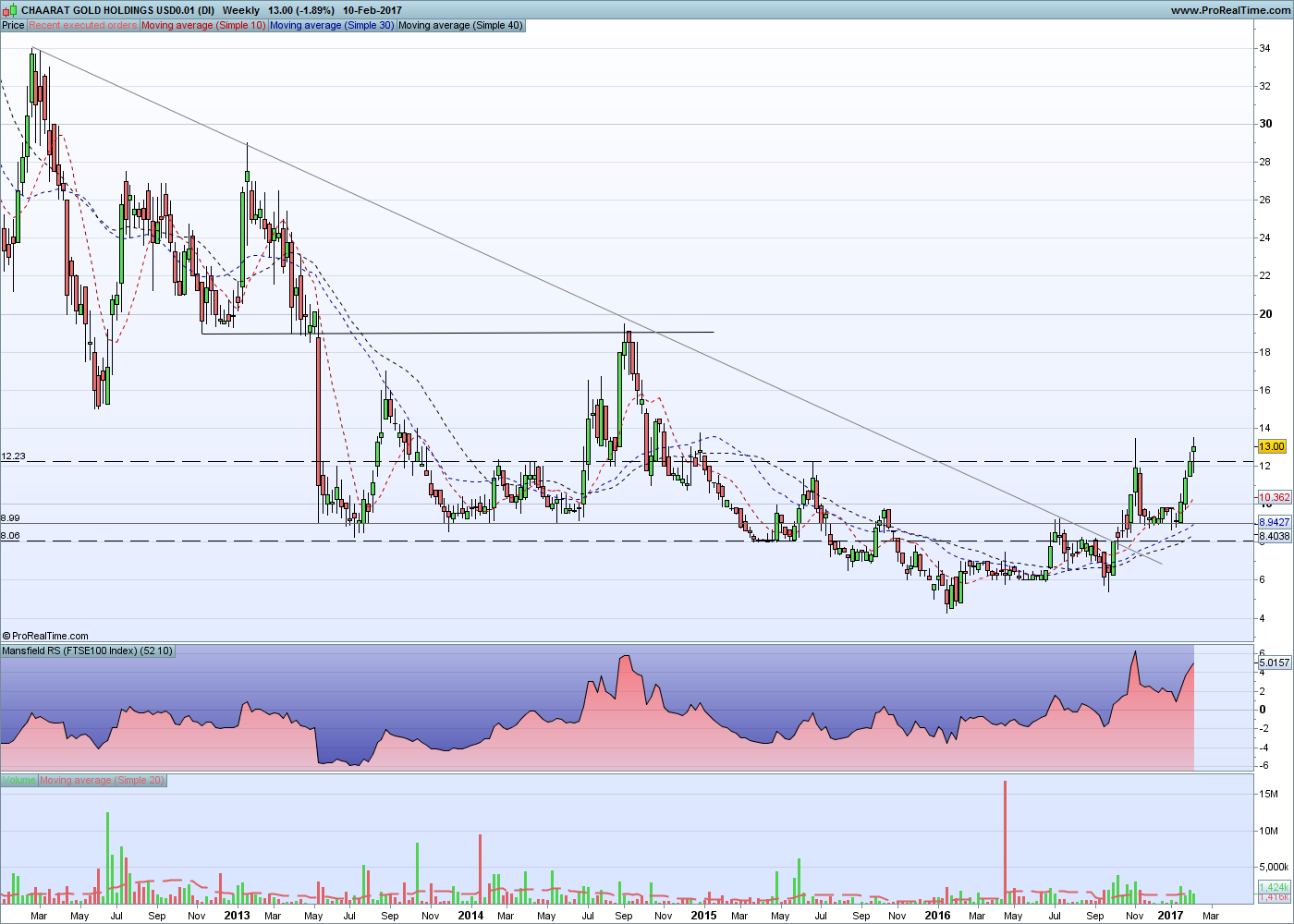Open the www.ProRealTime.com link
This screenshot has width=1294, height=924.
click(1229, 10)
